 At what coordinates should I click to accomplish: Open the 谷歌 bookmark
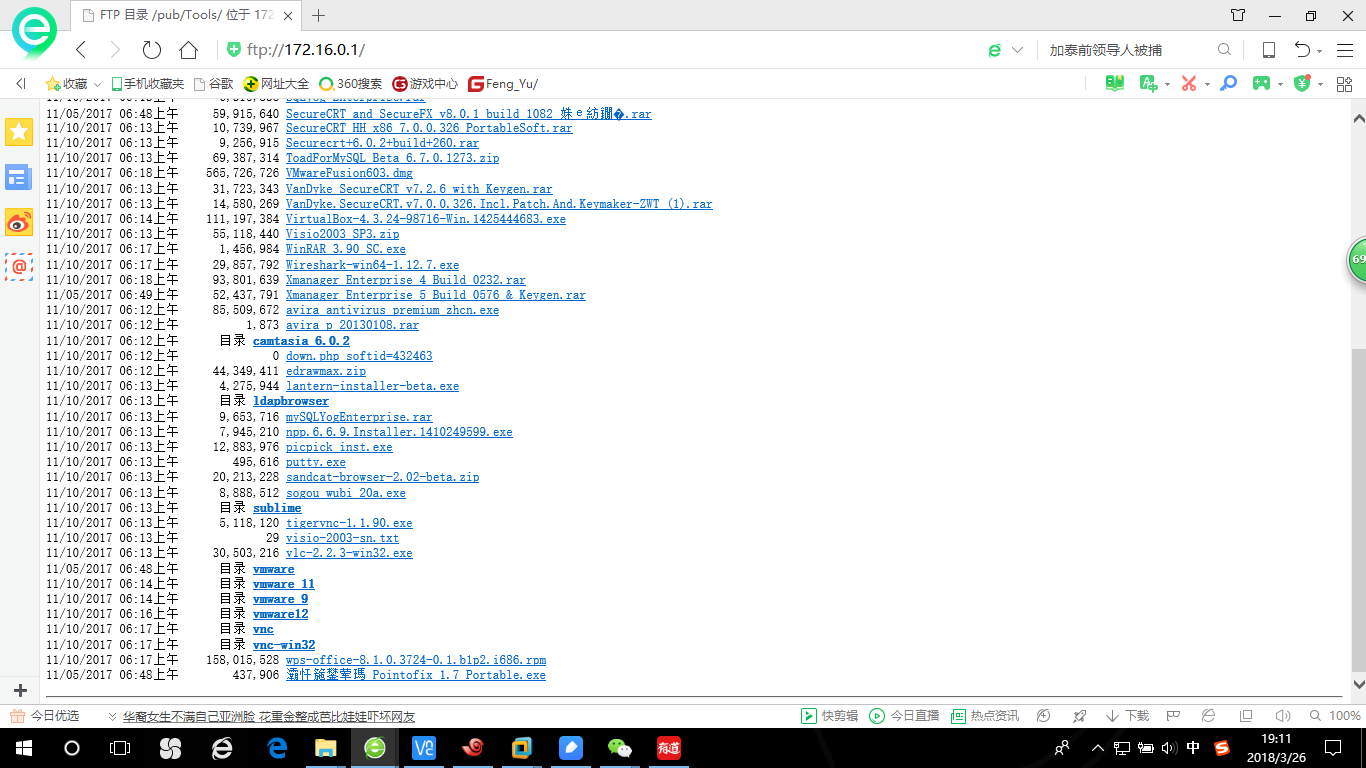[213, 84]
